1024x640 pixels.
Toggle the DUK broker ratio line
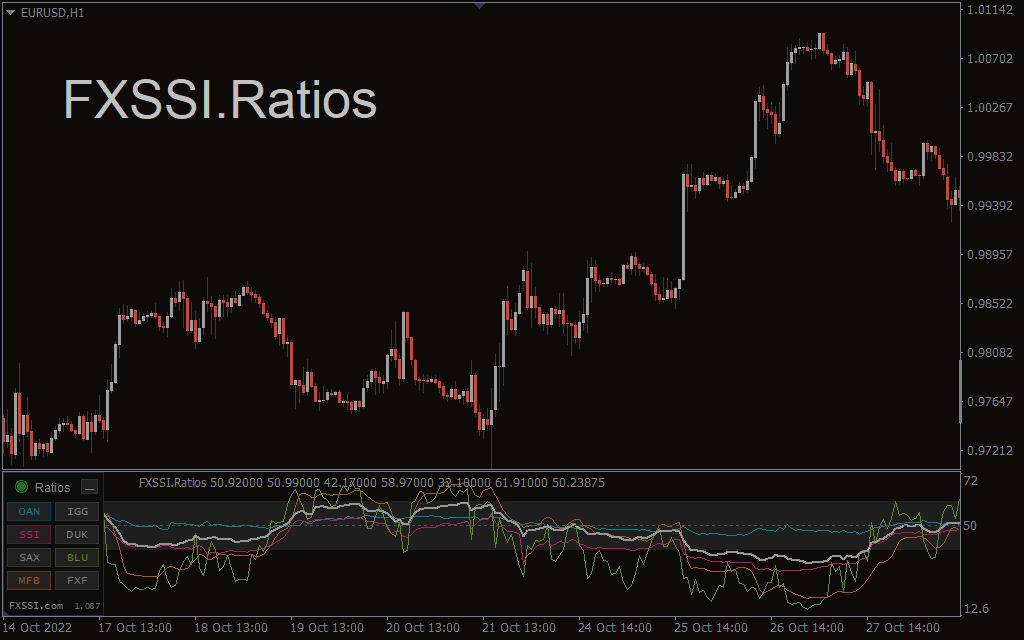point(77,534)
